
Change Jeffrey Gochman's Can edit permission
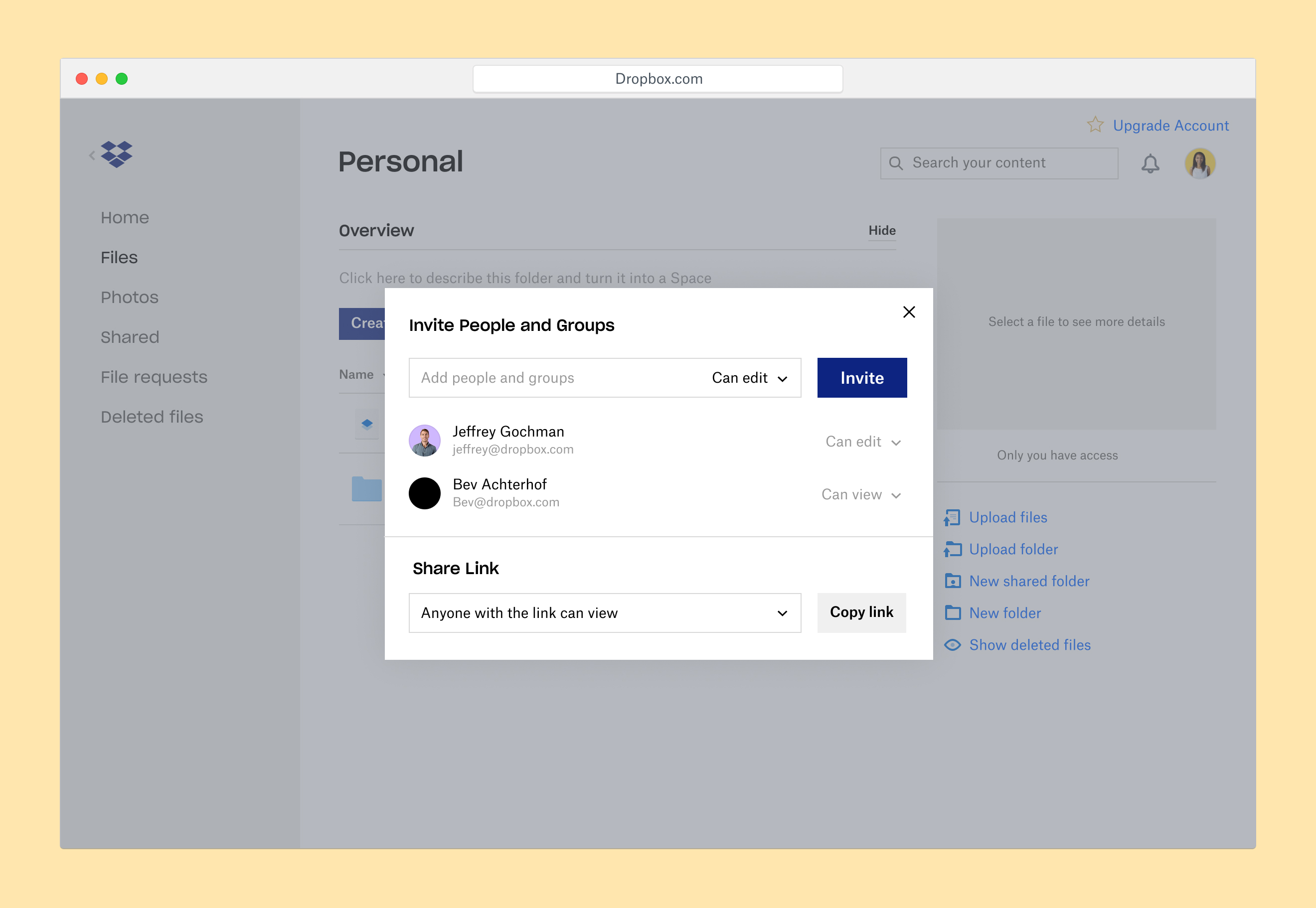click(862, 442)
